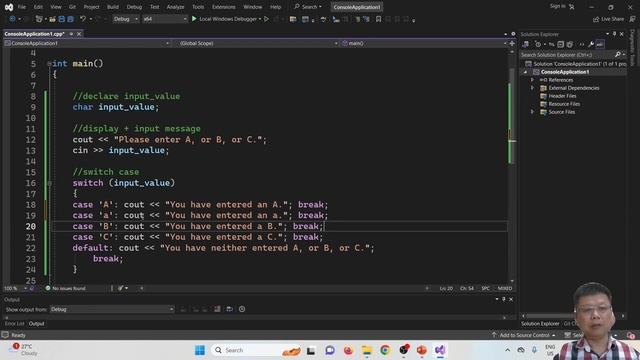The height and width of the screenshot is (360, 640).
Task: Click the Open File folder toolbar icon
Action: coord(52,19)
